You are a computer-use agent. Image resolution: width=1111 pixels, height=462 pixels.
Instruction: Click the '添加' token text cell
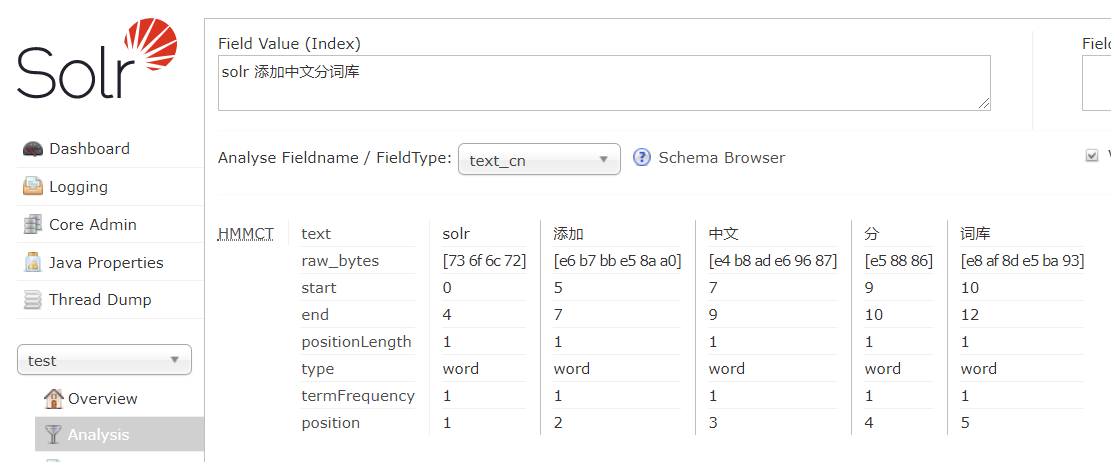568,233
